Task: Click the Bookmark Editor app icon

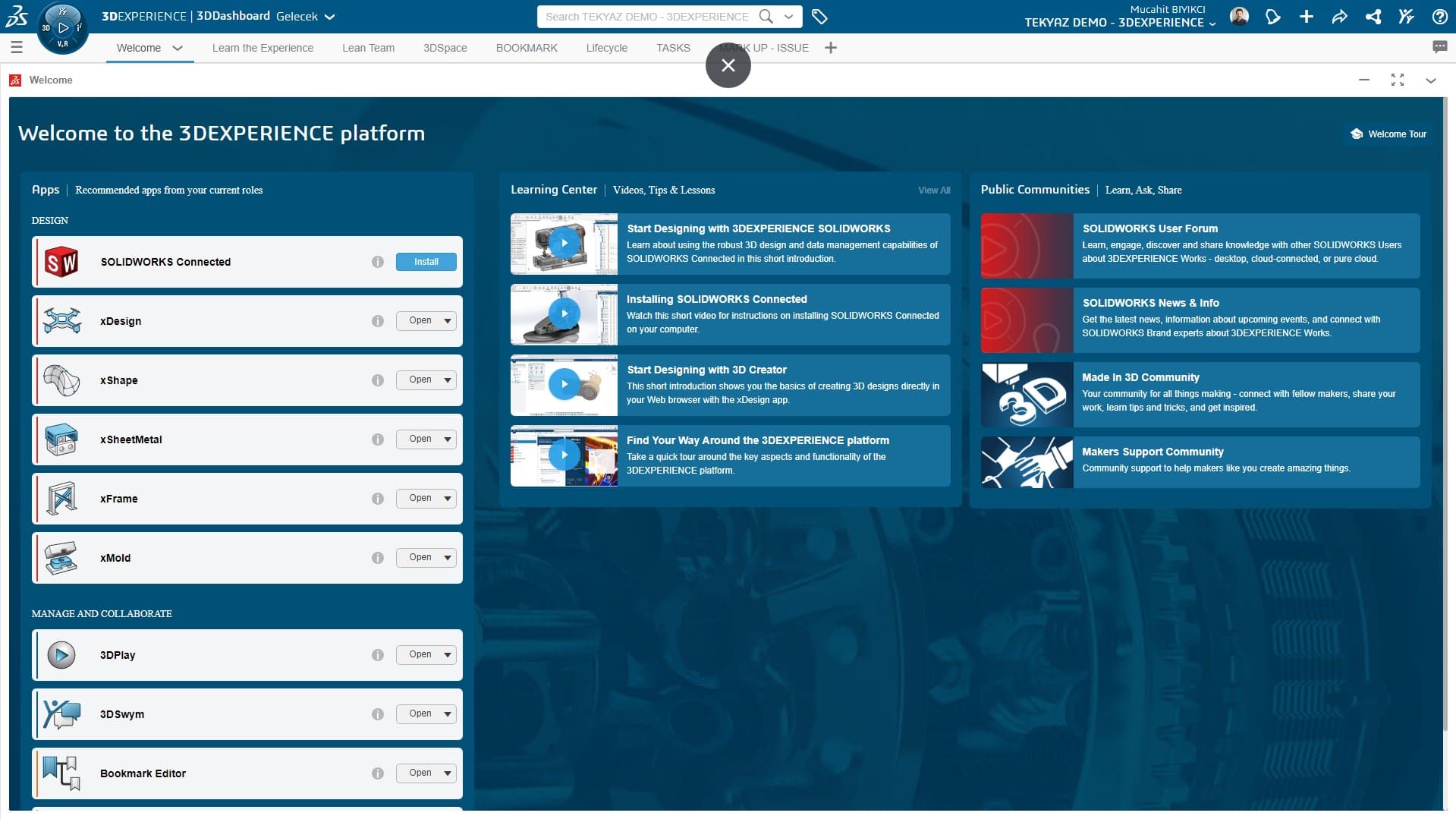Action: click(x=61, y=773)
